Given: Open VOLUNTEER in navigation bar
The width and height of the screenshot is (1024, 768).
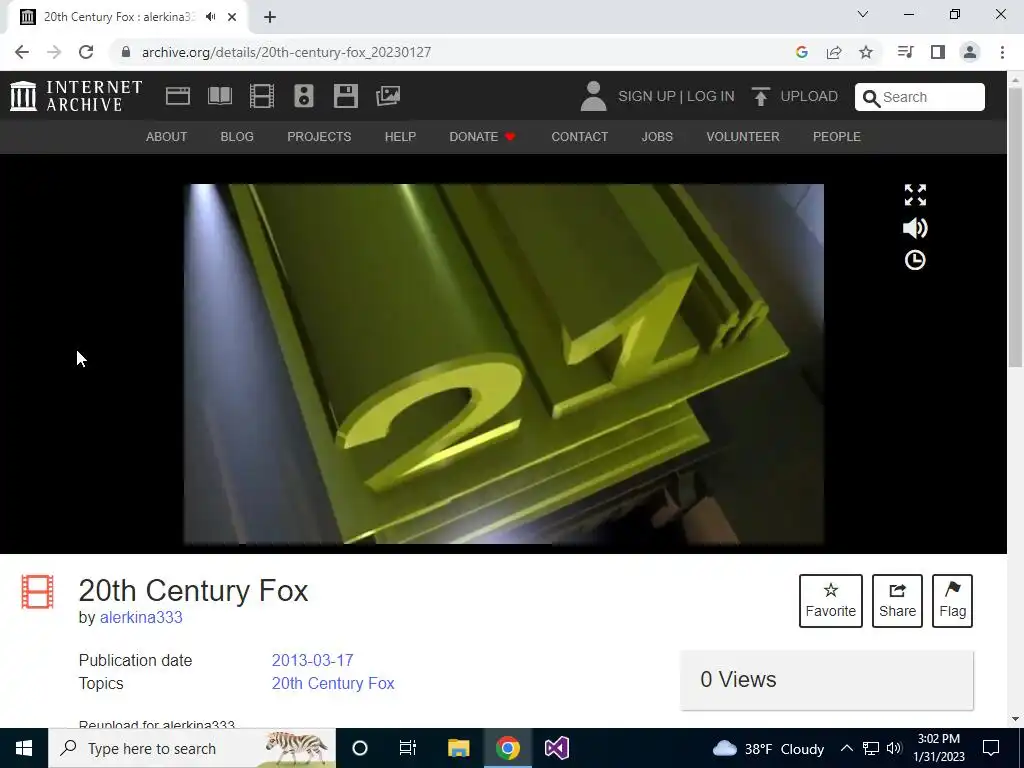Looking at the screenshot, I should pyautogui.click(x=743, y=136).
